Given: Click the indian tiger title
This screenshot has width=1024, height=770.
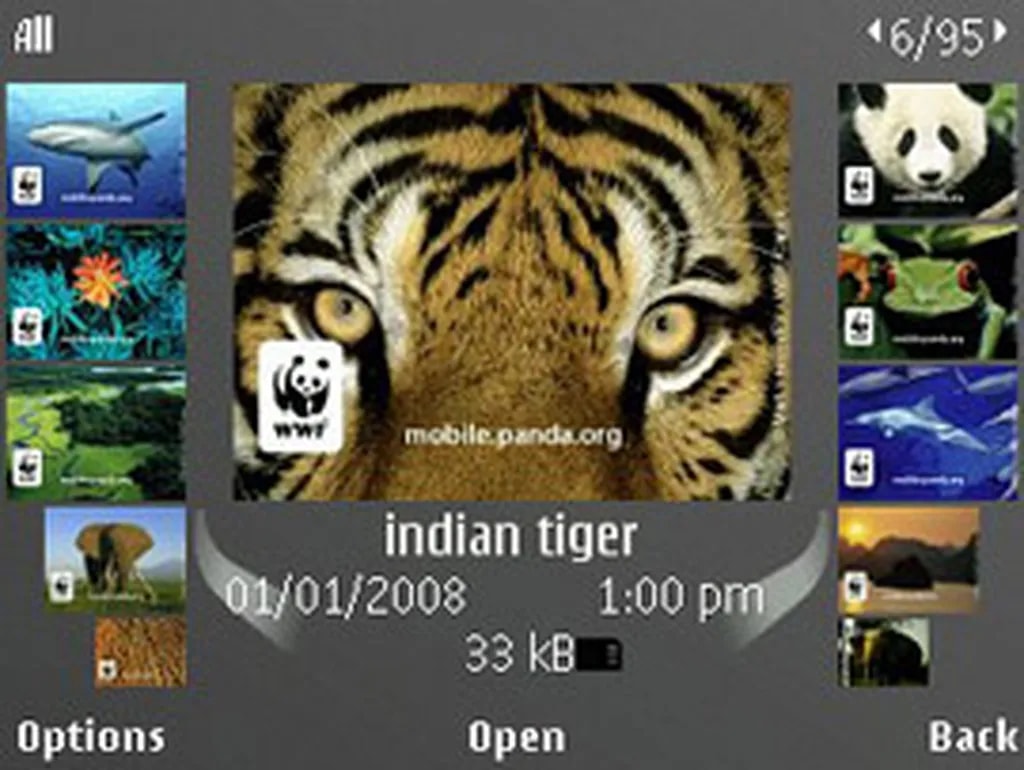Looking at the screenshot, I should 510,537.
